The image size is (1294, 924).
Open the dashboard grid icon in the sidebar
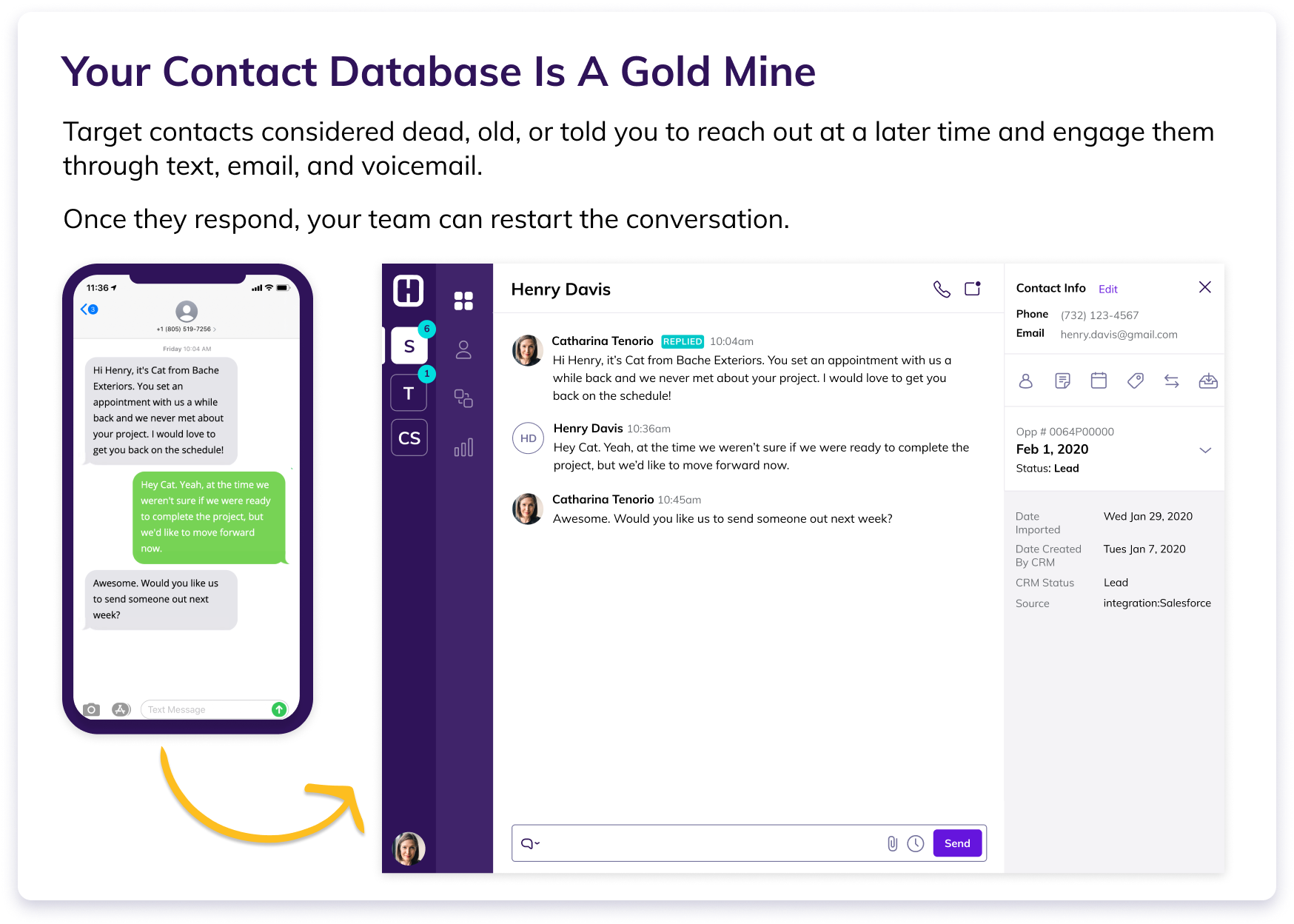click(463, 301)
